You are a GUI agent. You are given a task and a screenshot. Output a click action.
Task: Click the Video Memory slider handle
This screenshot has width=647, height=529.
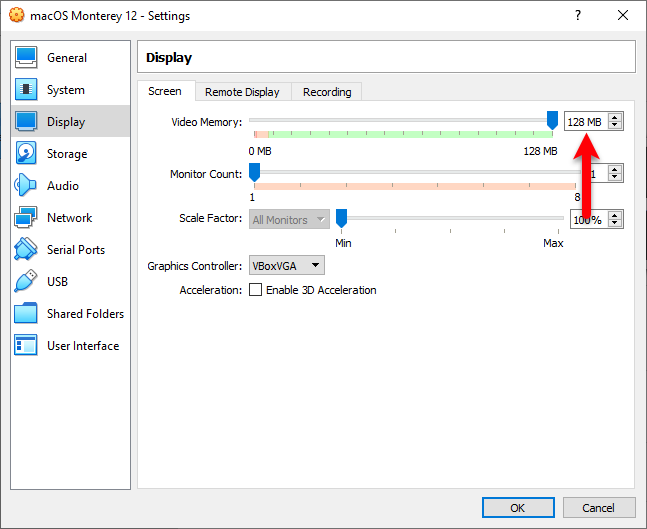[552, 120]
